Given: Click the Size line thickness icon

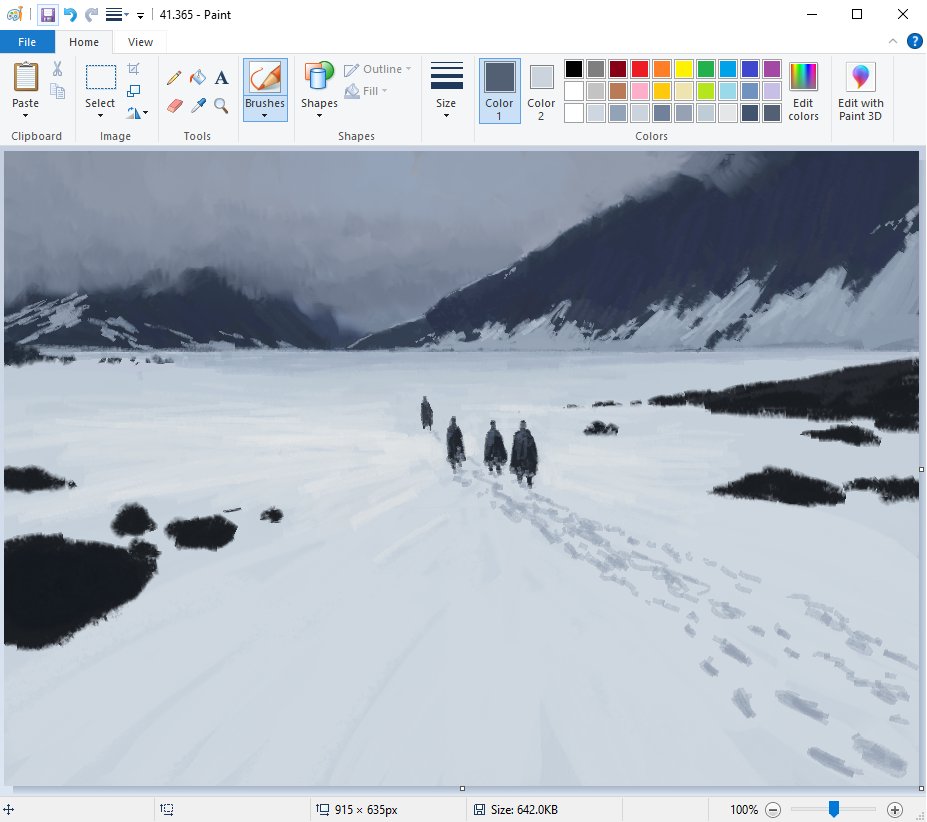Looking at the screenshot, I should (446, 77).
